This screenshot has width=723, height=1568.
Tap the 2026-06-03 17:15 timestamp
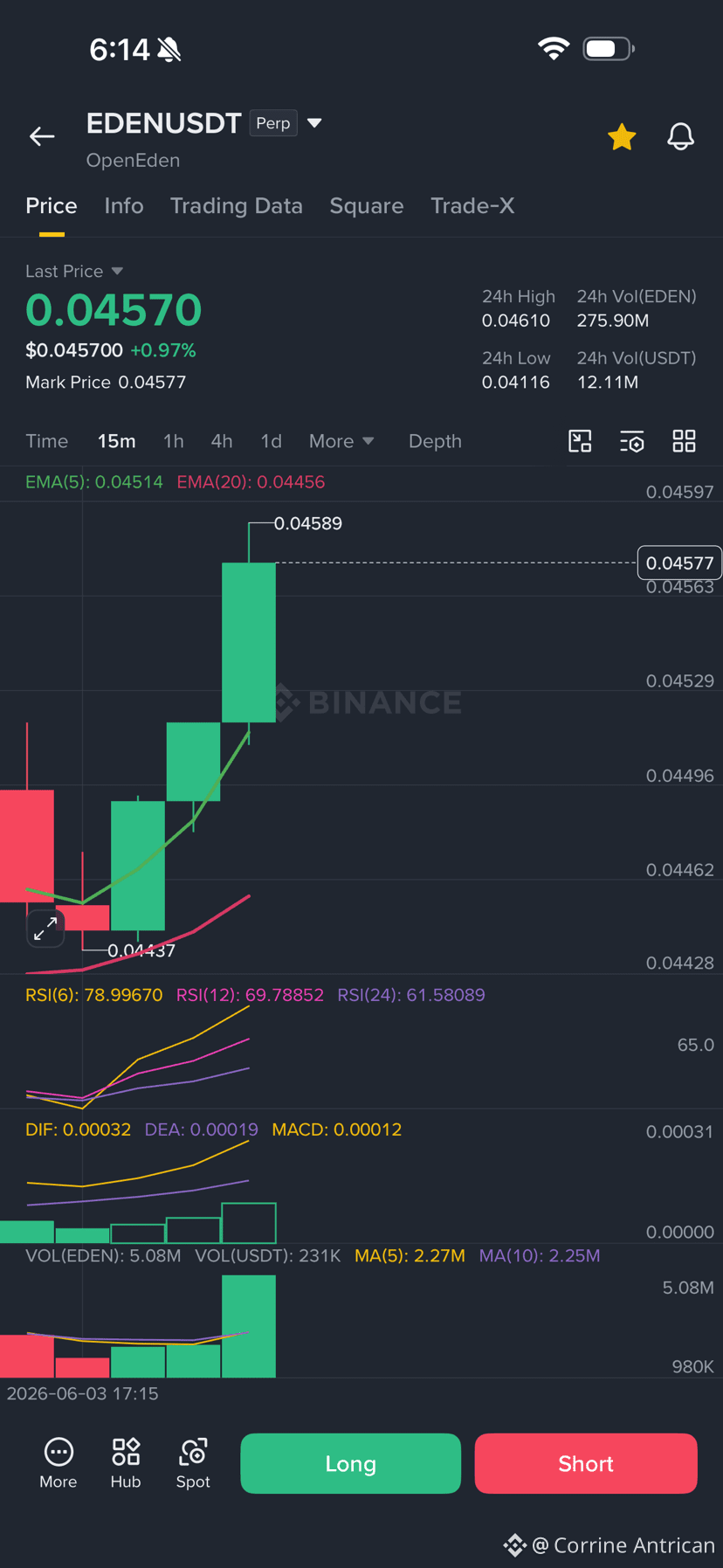(83, 1393)
